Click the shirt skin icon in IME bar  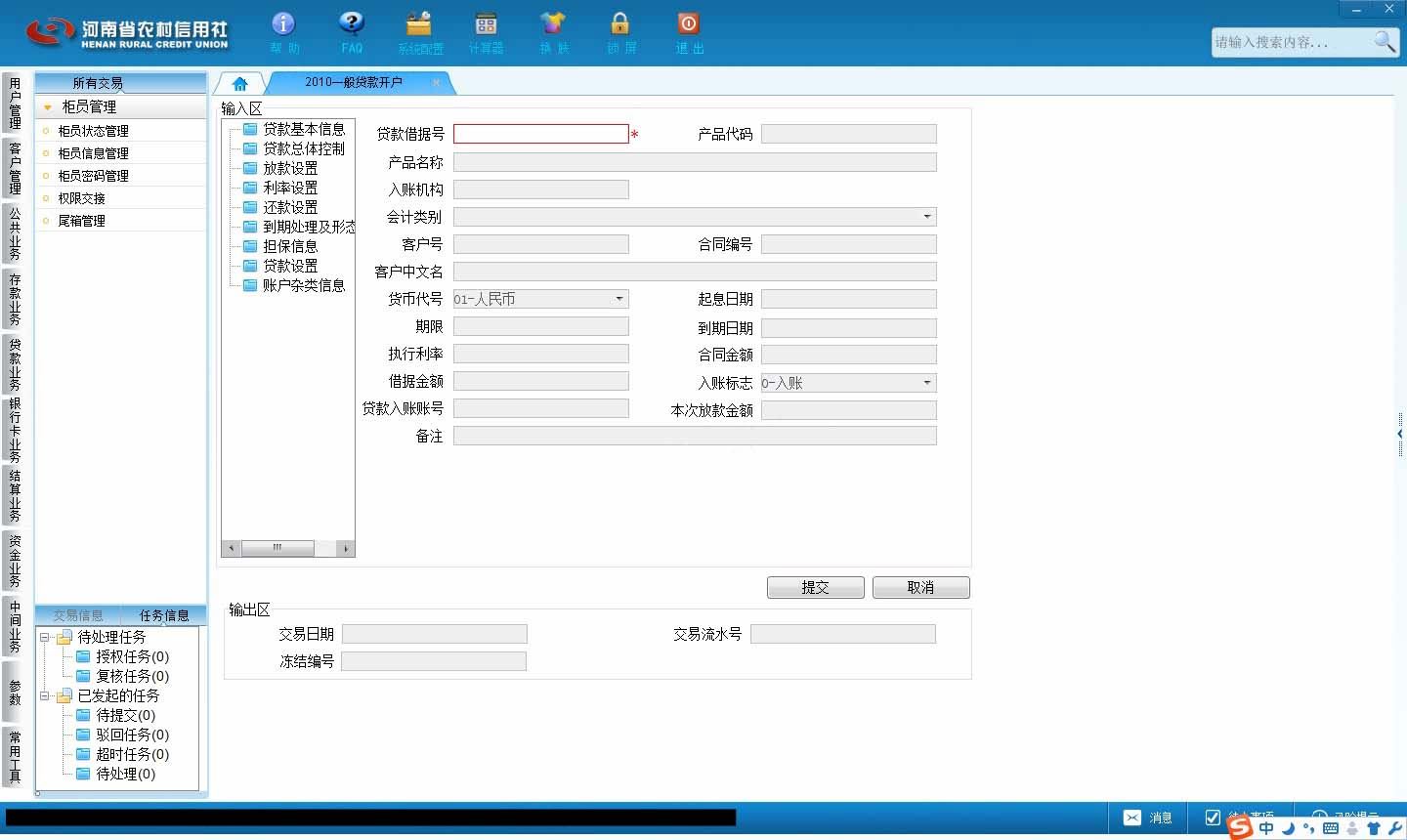[1374, 828]
